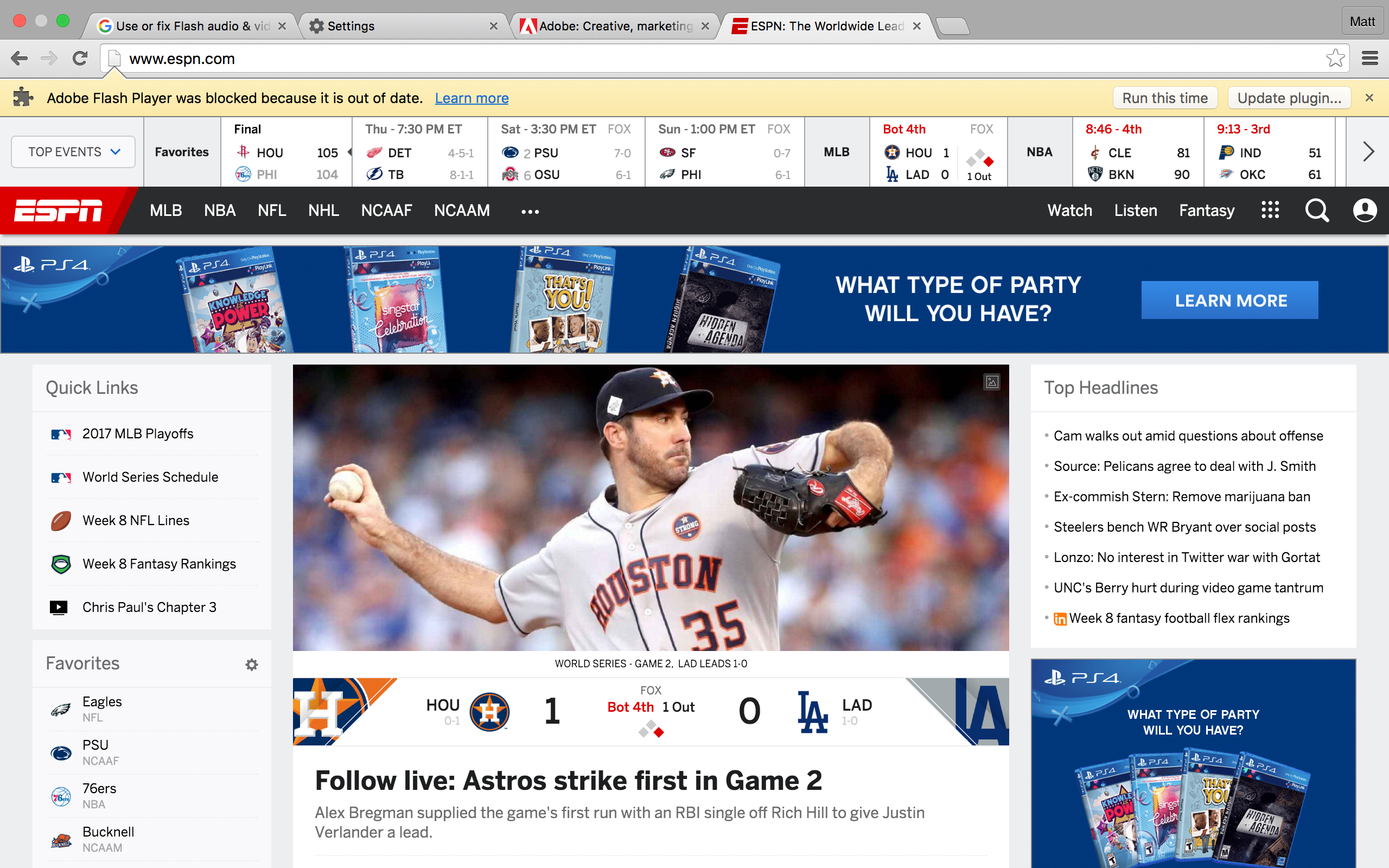Click Listen in the nav bar
The image size is (1389, 868).
click(x=1135, y=210)
